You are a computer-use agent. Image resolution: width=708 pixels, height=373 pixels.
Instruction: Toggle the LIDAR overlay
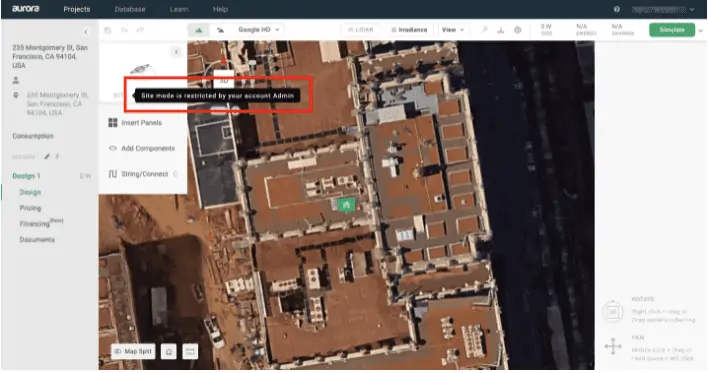point(360,30)
